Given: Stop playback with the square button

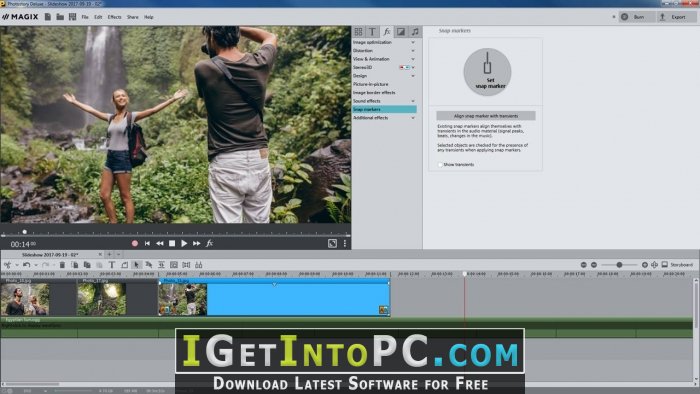Looking at the screenshot, I should 172,244.
